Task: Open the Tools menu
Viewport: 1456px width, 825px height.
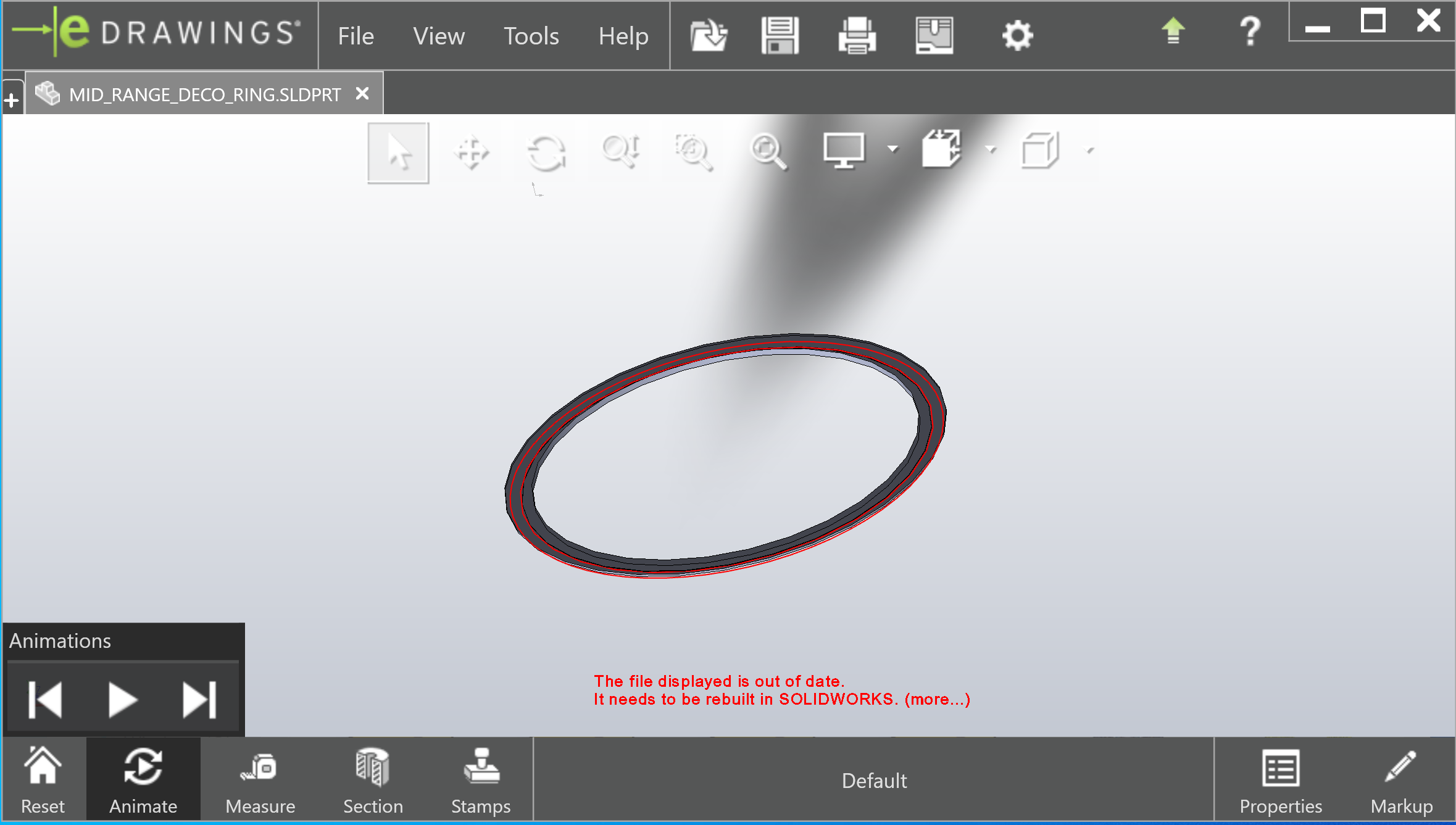Action: pyautogui.click(x=531, y=36)
